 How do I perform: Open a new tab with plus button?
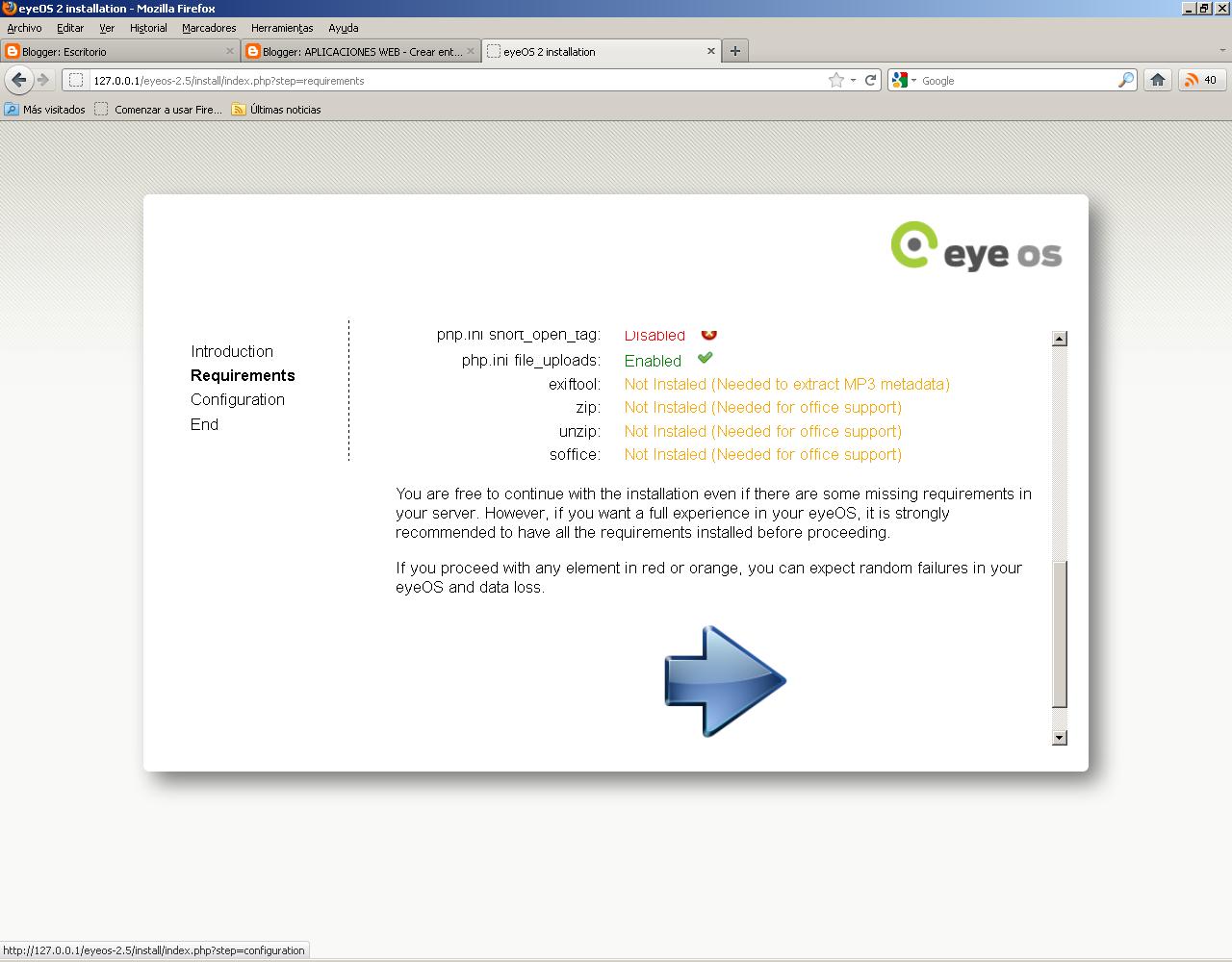point(735,51)
